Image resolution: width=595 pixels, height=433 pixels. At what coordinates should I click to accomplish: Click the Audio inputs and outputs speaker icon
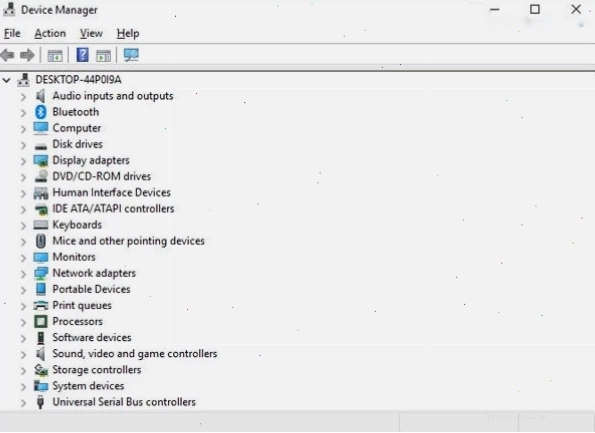pyautogui.click(x=41, y=96)
